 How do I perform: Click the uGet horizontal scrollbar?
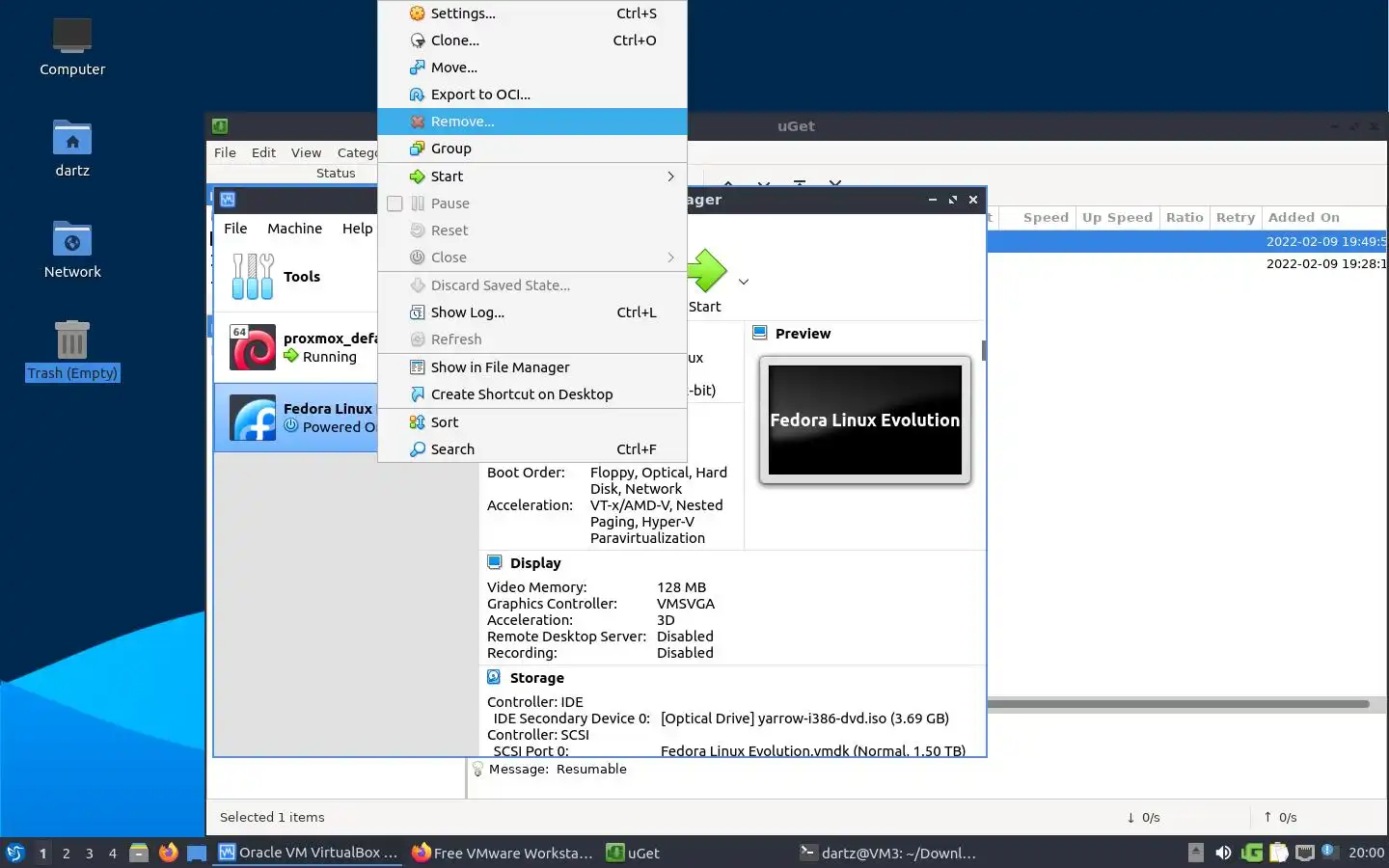point(1179,703)
